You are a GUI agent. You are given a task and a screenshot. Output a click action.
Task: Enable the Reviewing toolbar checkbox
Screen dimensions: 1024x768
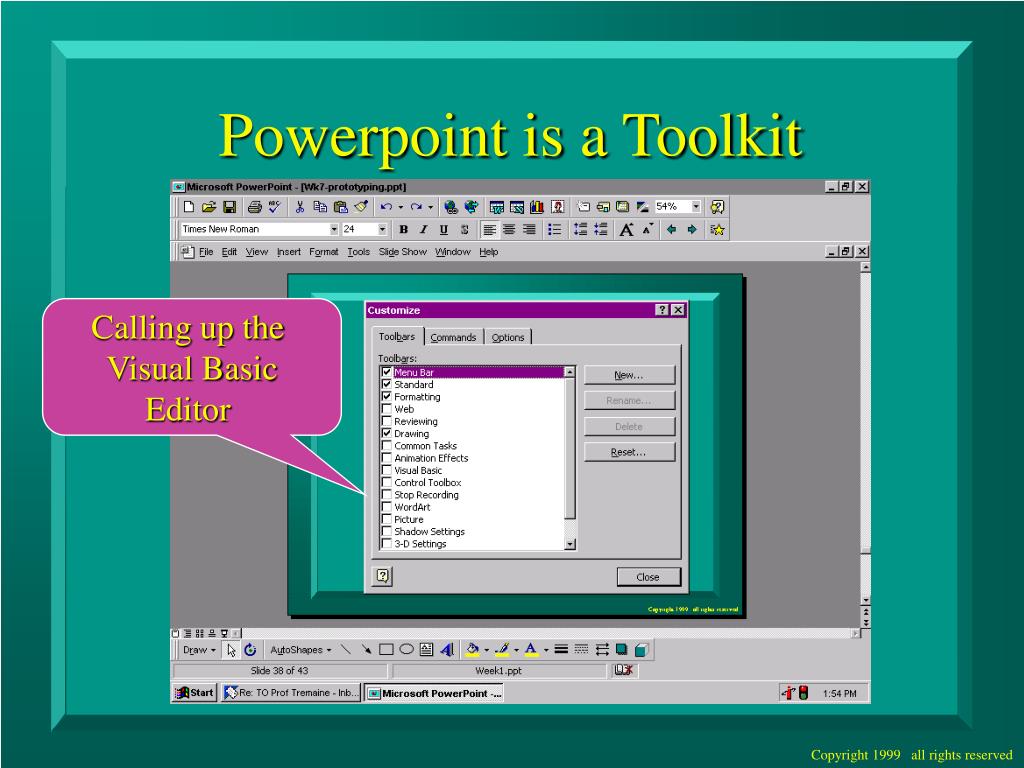(387, 421)
